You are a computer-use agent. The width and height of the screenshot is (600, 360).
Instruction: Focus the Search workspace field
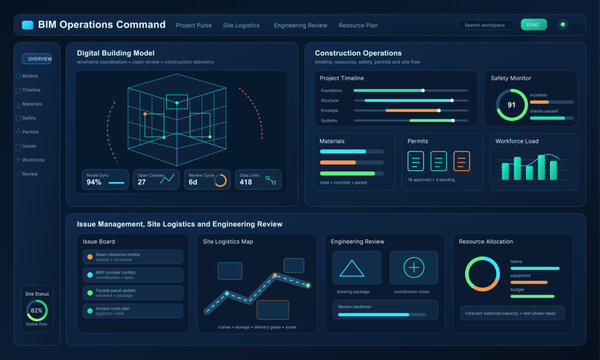[x=485, y=25]
